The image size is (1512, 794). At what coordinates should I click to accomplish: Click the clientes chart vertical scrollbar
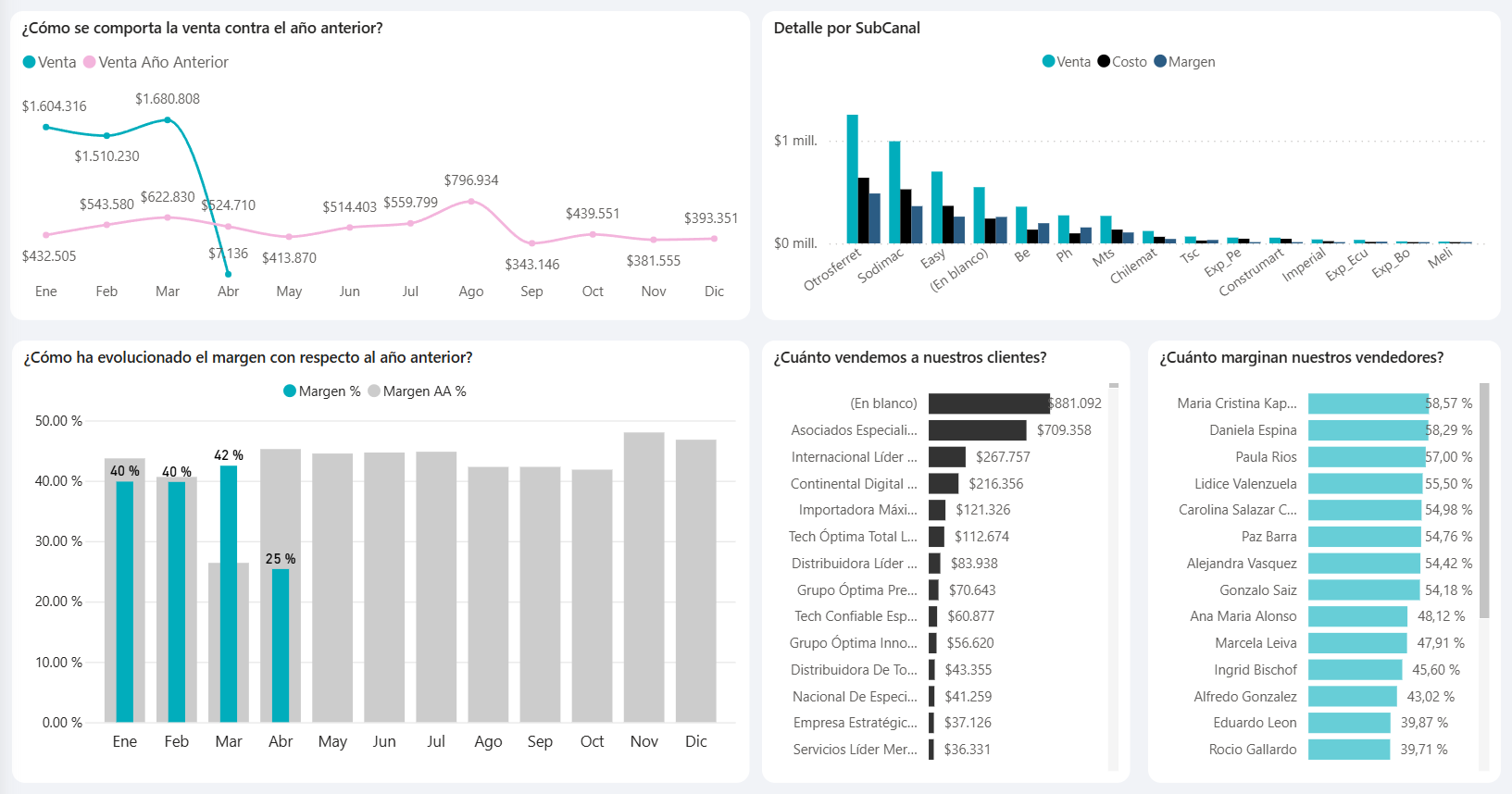click(x=1114, y=574)
